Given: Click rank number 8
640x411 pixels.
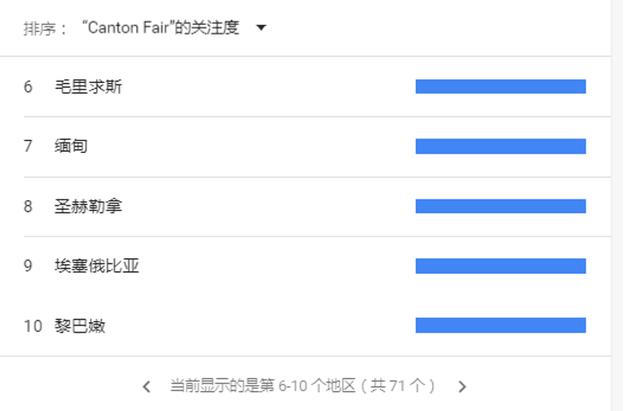Looking at the screenshot, I should pyautogui.click(x=28, y=206).
